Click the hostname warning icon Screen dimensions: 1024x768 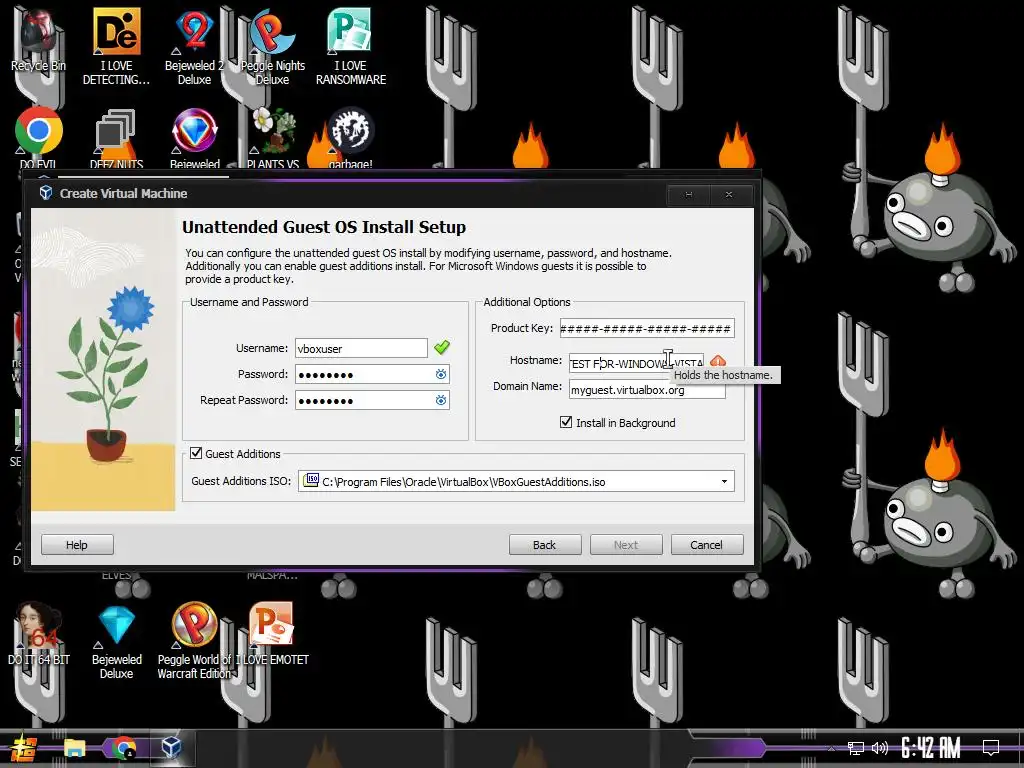718,361
